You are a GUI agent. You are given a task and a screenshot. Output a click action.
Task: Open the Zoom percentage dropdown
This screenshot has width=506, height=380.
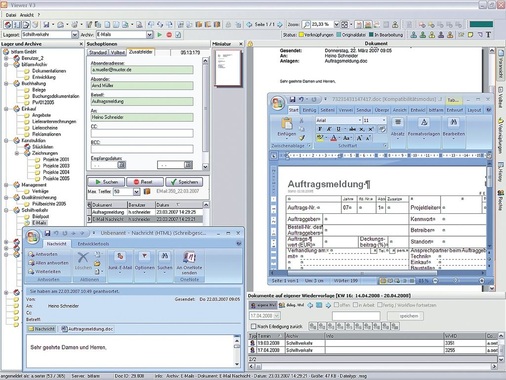click(336, 24)
